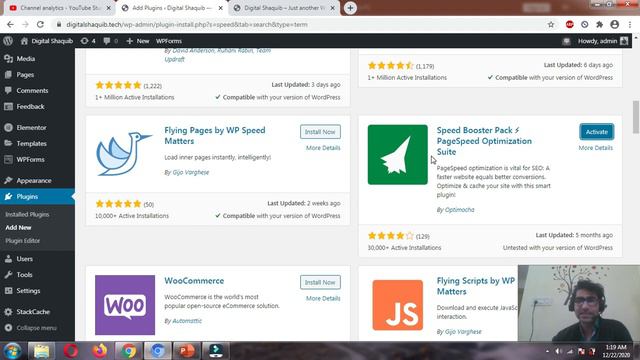The height and width of the screenshot is (360, 640).
Task: Open the New content menu
Action: 138,41
